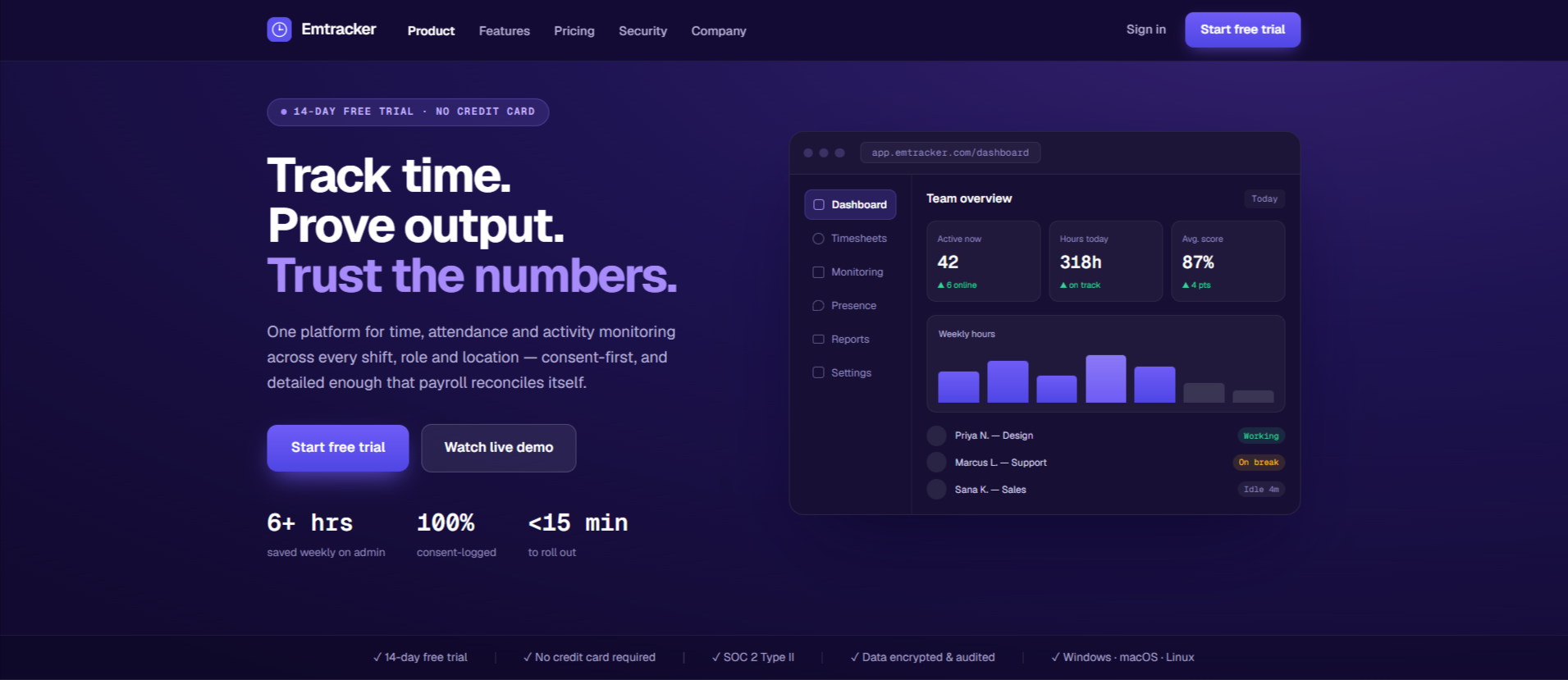
Task: Go to the Pricing nav item
Action: point(574,30)
